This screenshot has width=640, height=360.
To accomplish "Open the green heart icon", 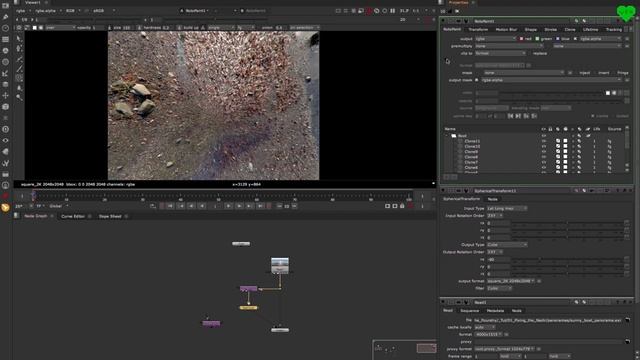I will coord(626,13).
